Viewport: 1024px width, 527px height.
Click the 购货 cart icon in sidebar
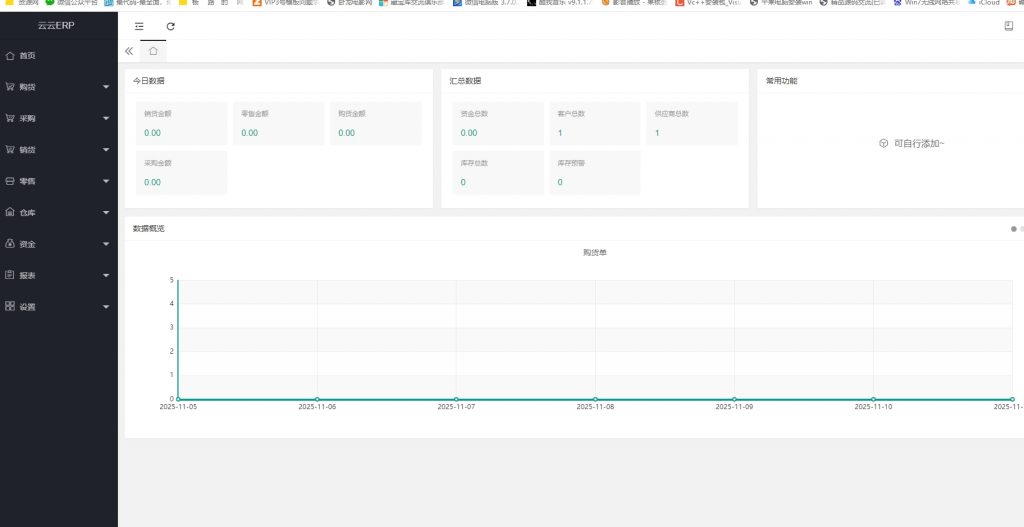click(10, 86)
